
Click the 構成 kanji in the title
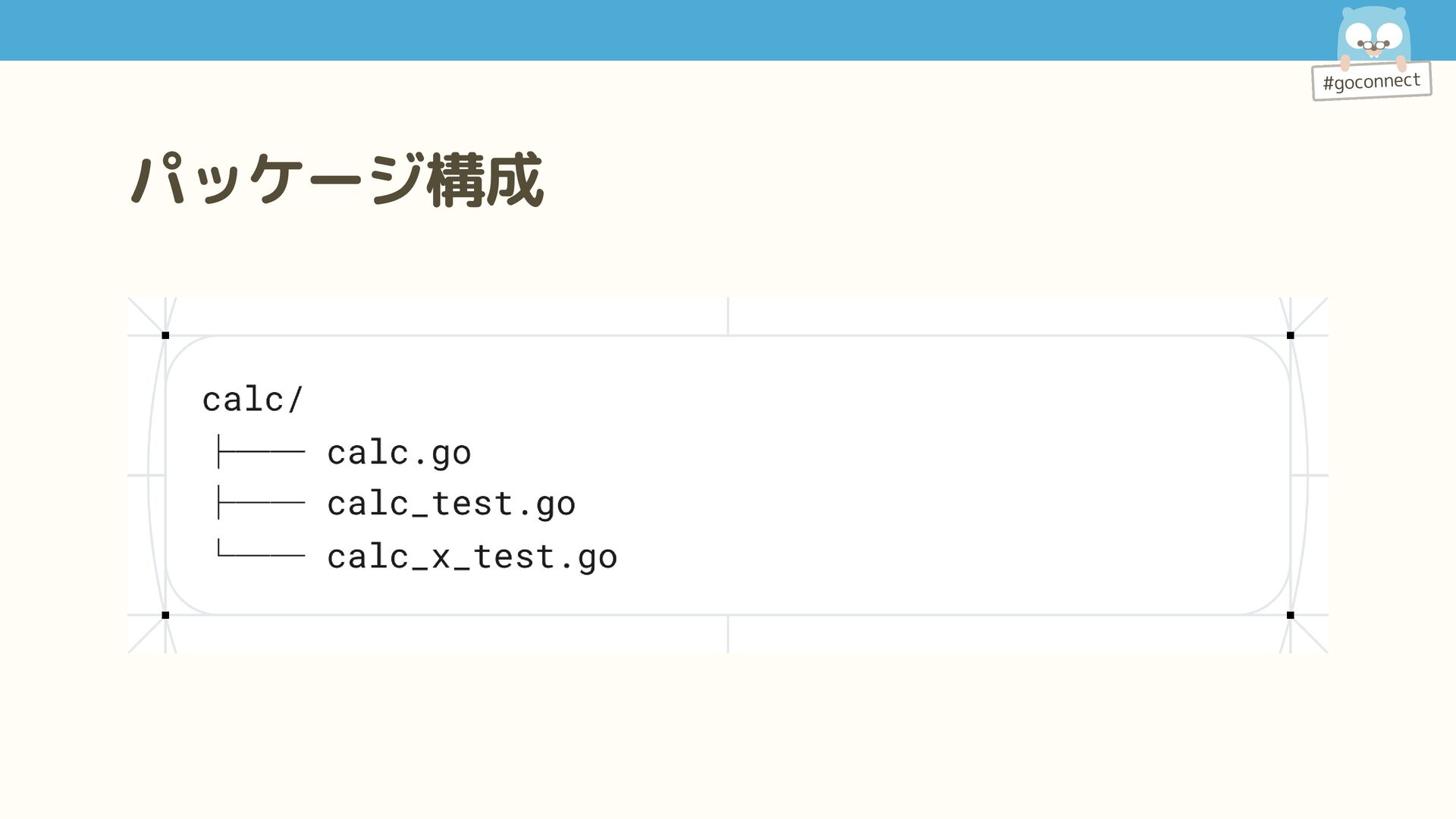click(485, 180)
